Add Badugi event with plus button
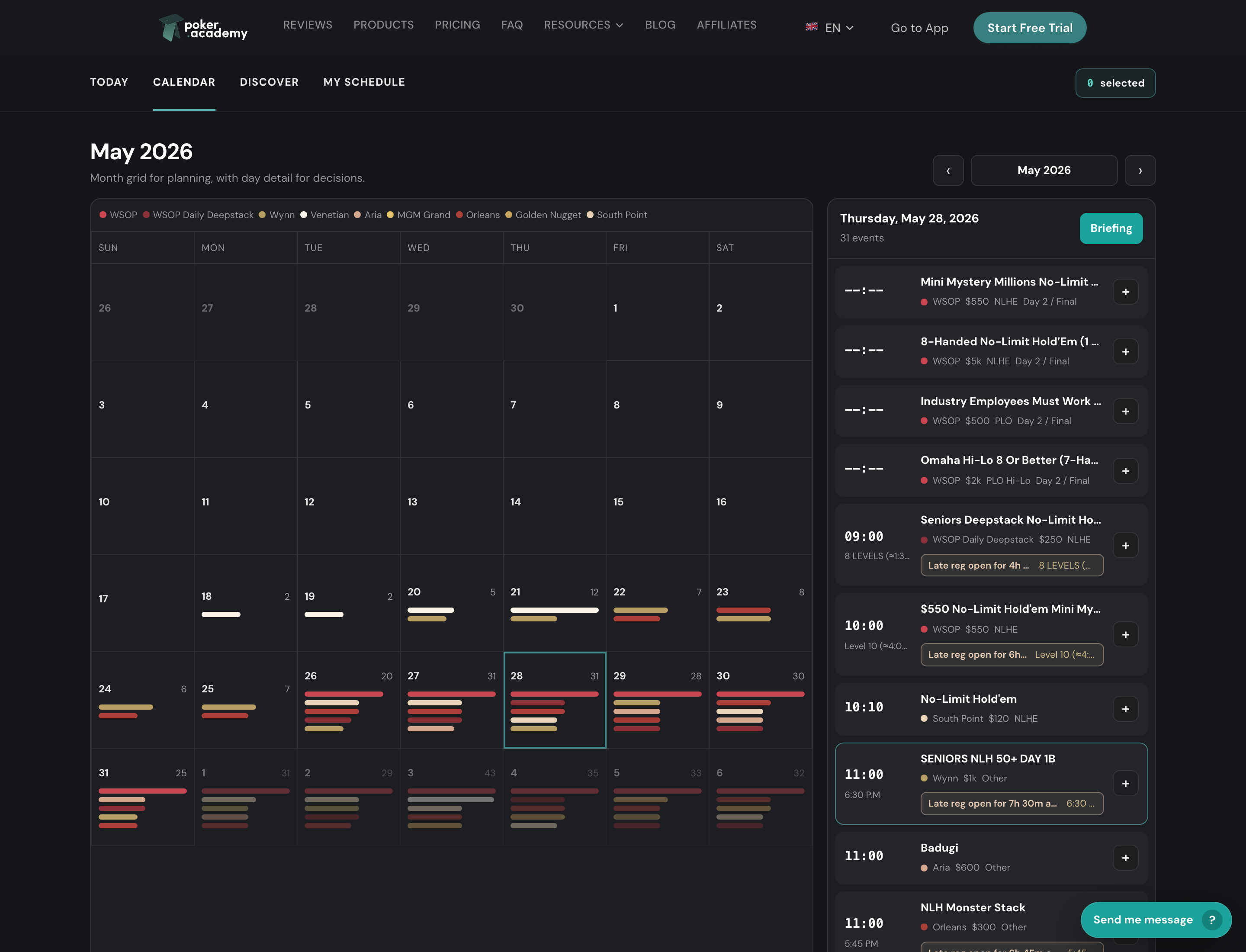The height and width of the screenshot is (952, 1246). click(x=1125, y=858)
